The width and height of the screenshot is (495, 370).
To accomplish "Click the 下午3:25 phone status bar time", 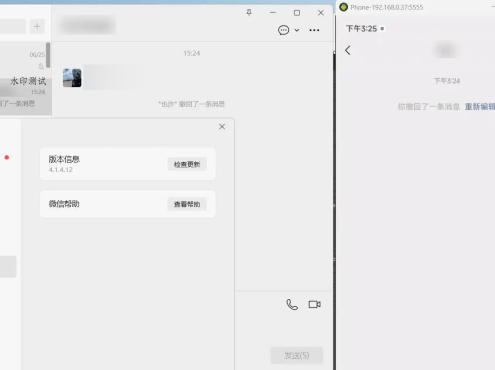I will [x=361, y=29].
